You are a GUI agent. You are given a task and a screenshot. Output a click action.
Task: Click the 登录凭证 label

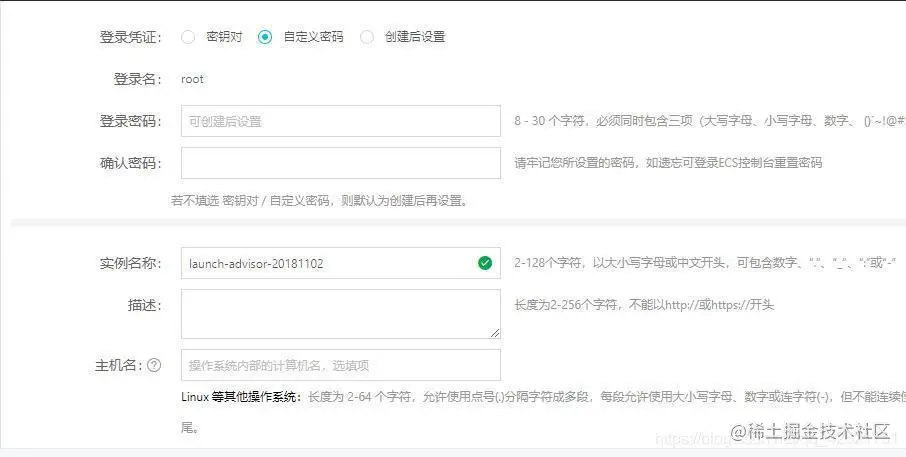(x=131, y=37)
